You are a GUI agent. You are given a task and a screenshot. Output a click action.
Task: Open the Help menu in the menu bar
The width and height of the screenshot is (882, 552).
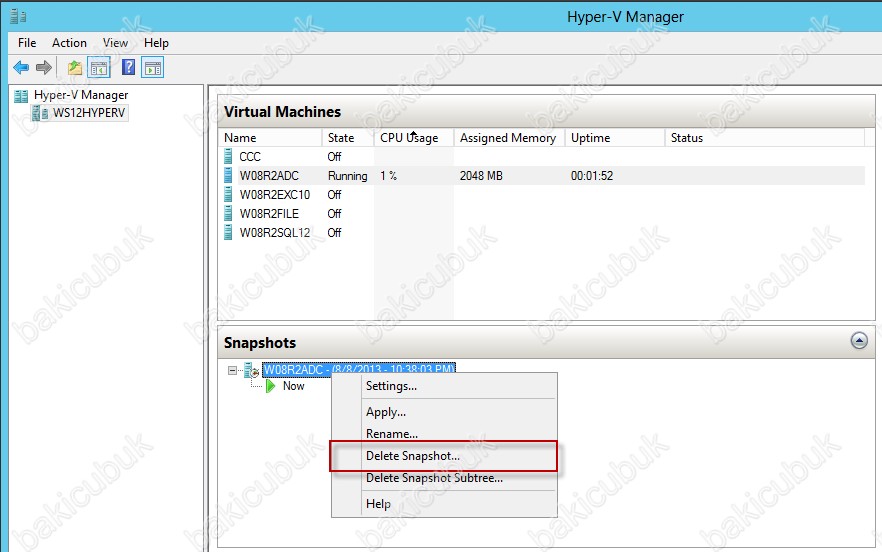tap(156, 43)
